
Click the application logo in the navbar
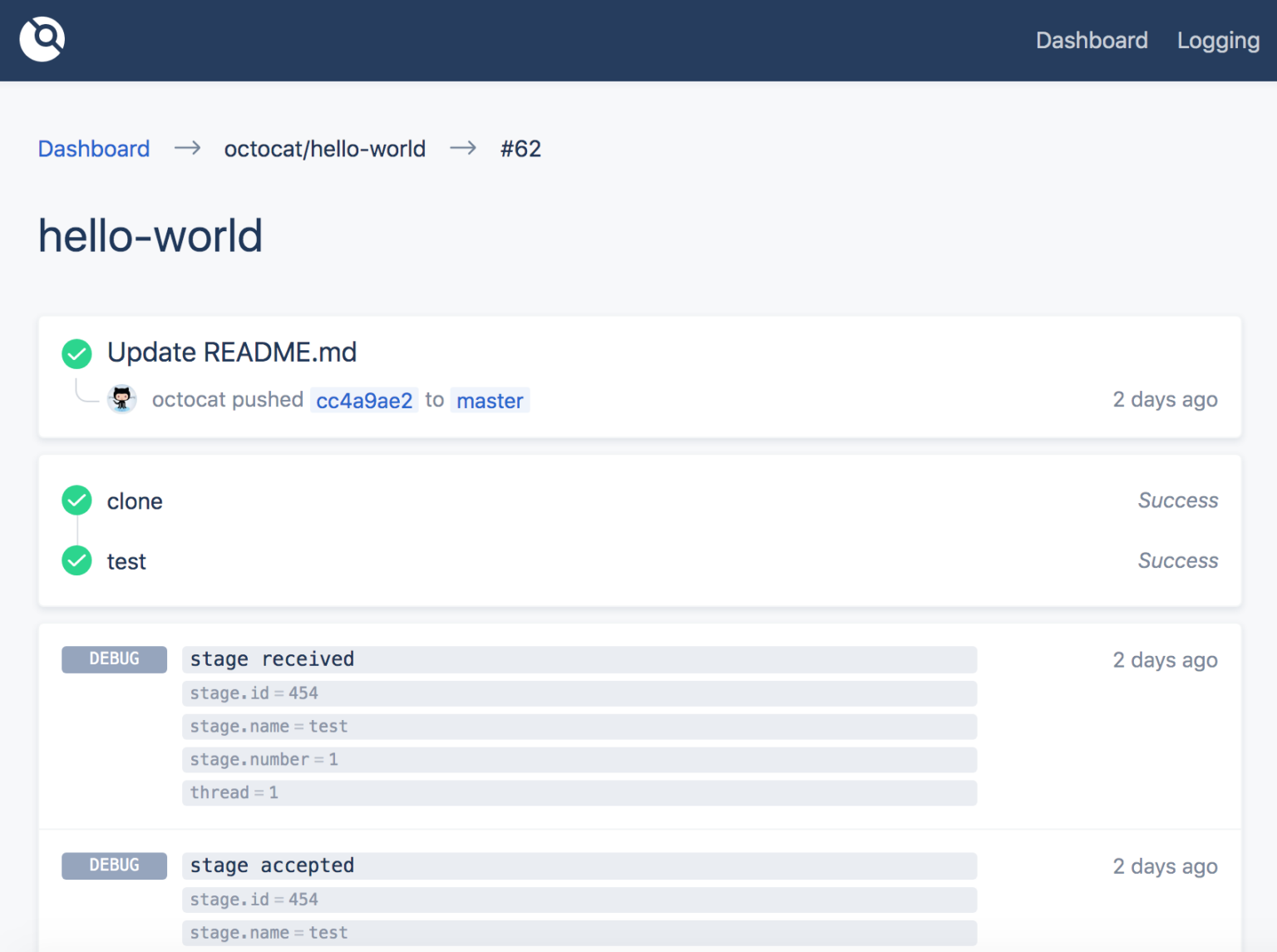click(42, 39)
